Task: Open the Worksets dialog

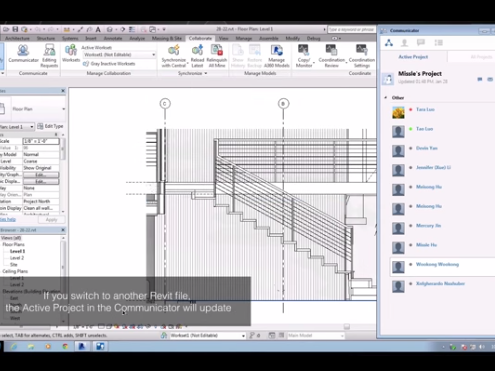Action: tap(71, 53)
